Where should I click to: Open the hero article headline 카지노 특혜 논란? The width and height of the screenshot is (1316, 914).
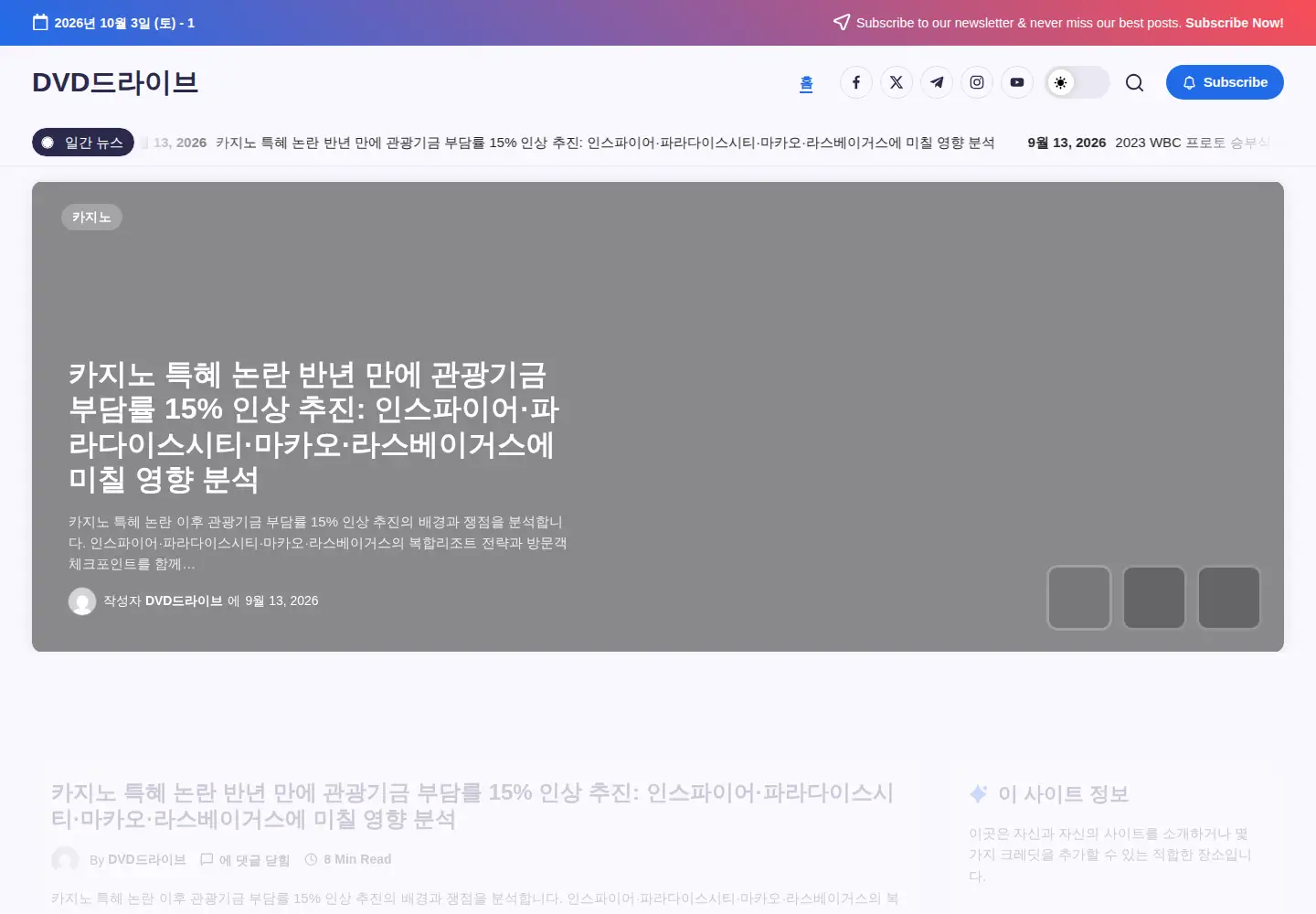pos(314,427)
